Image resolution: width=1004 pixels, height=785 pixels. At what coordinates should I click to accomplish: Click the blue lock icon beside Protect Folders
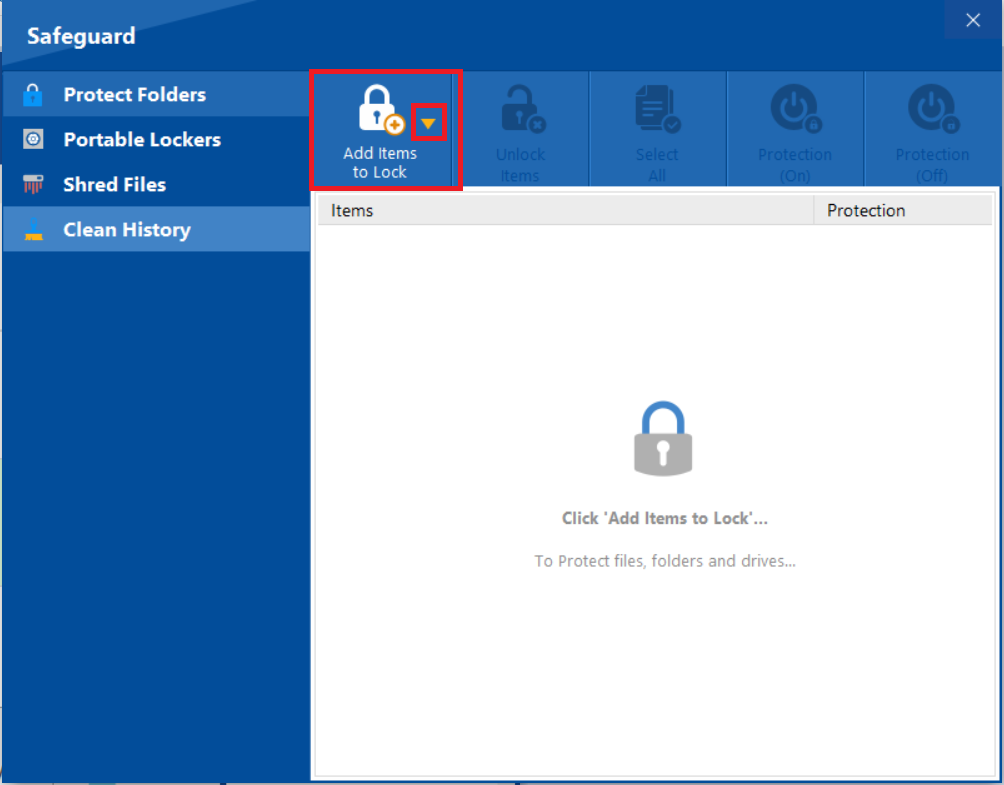(x=33, y=95)
